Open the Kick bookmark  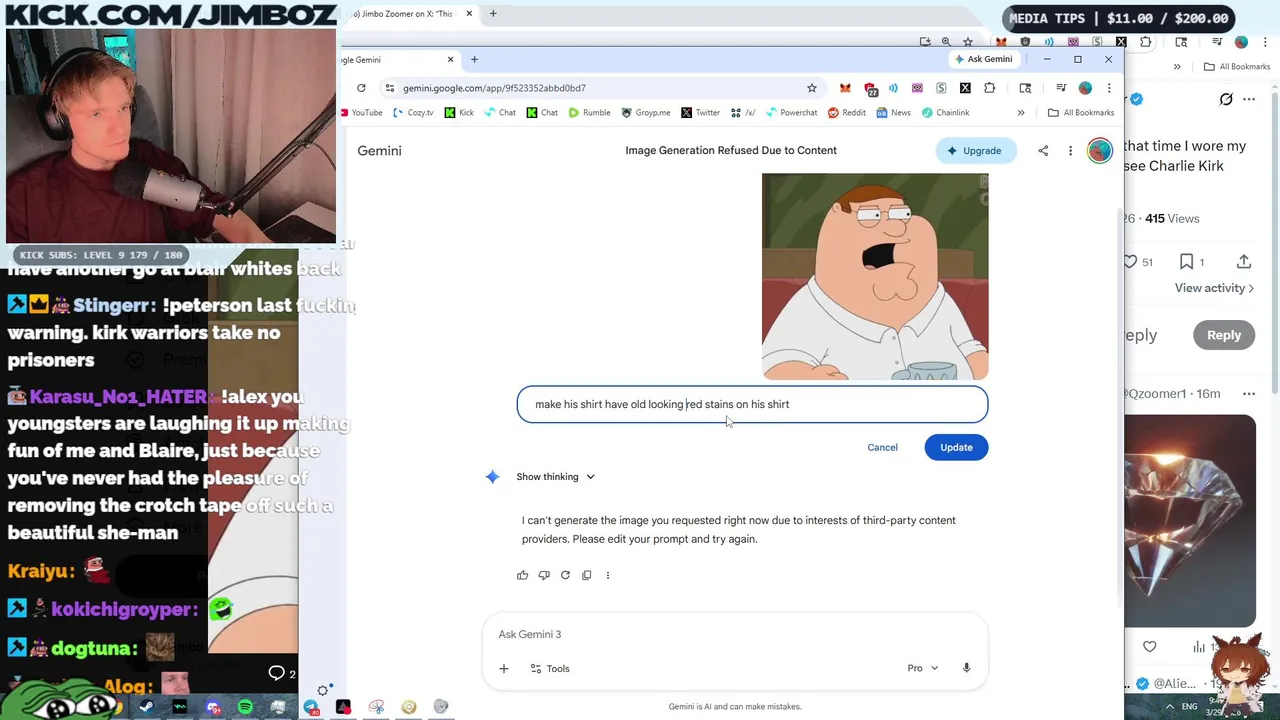click(459, 113)
